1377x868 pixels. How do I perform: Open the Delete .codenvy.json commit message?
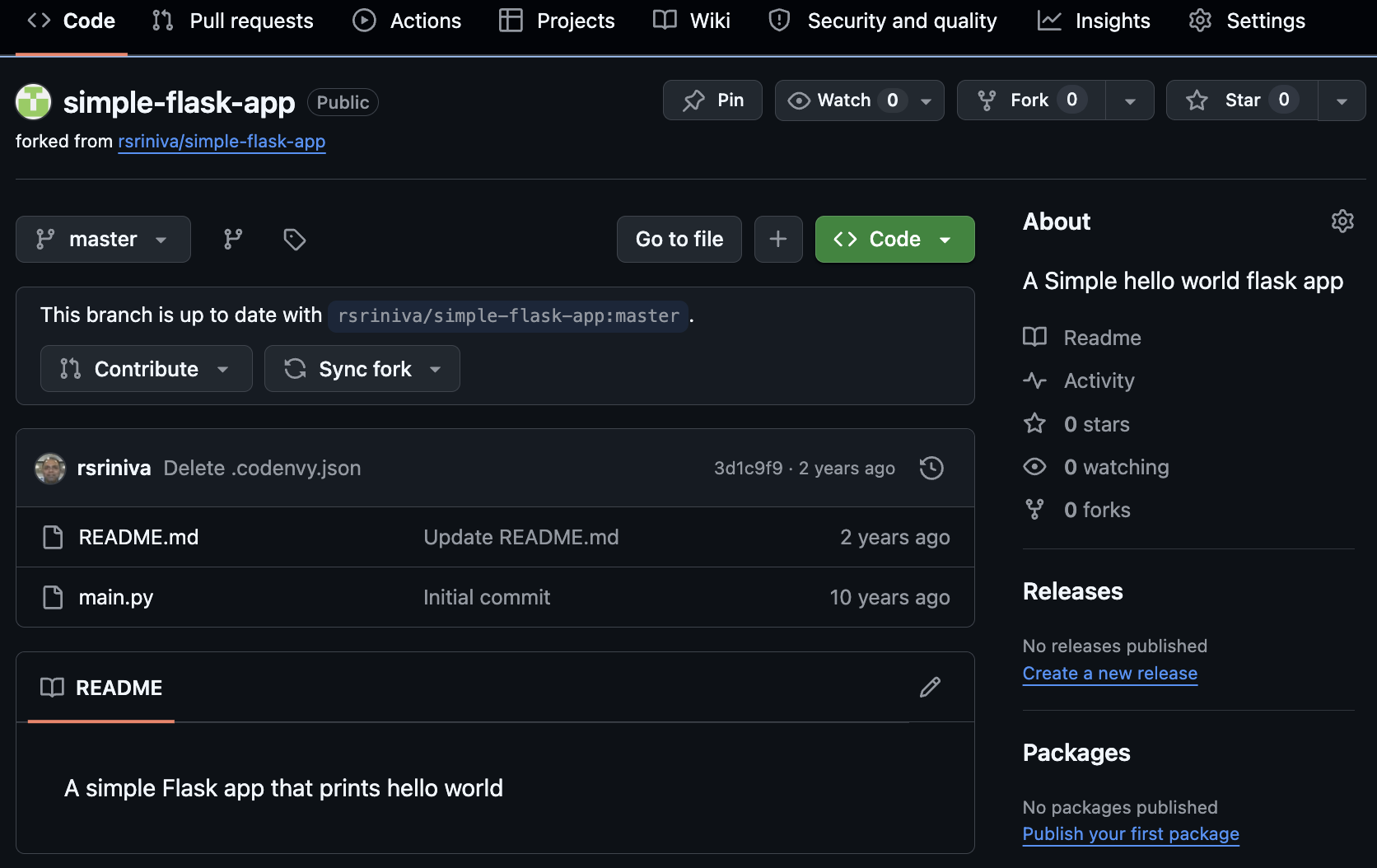(262, 468)
